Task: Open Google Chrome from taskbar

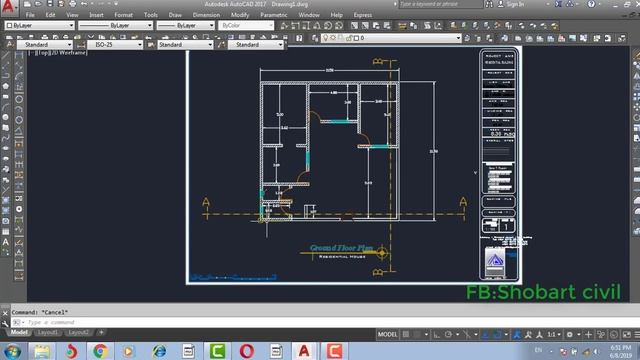Action: pyautogui.click(x=100, y=351)
